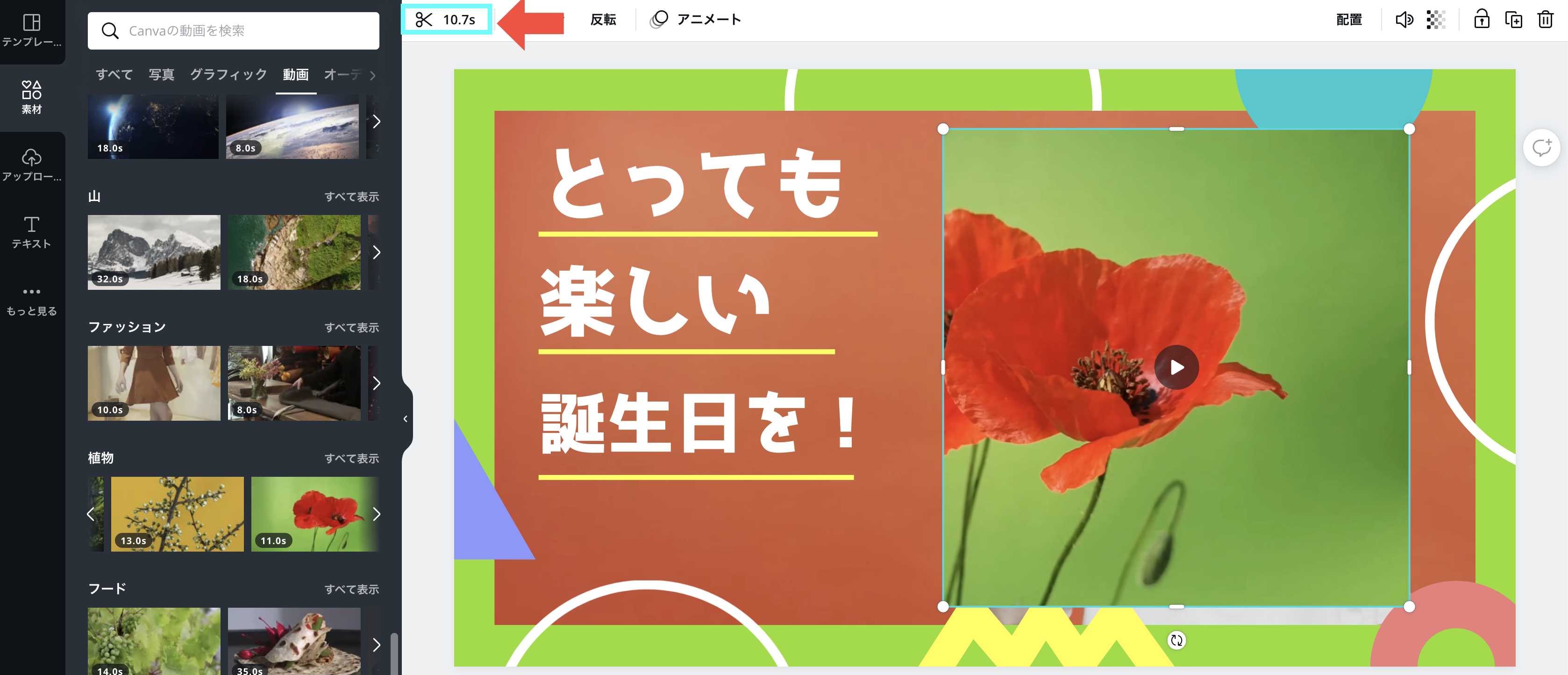Delete the selected element with trash icon
The width and height of the screenshot is (1568, 675).
[1546, 20]
